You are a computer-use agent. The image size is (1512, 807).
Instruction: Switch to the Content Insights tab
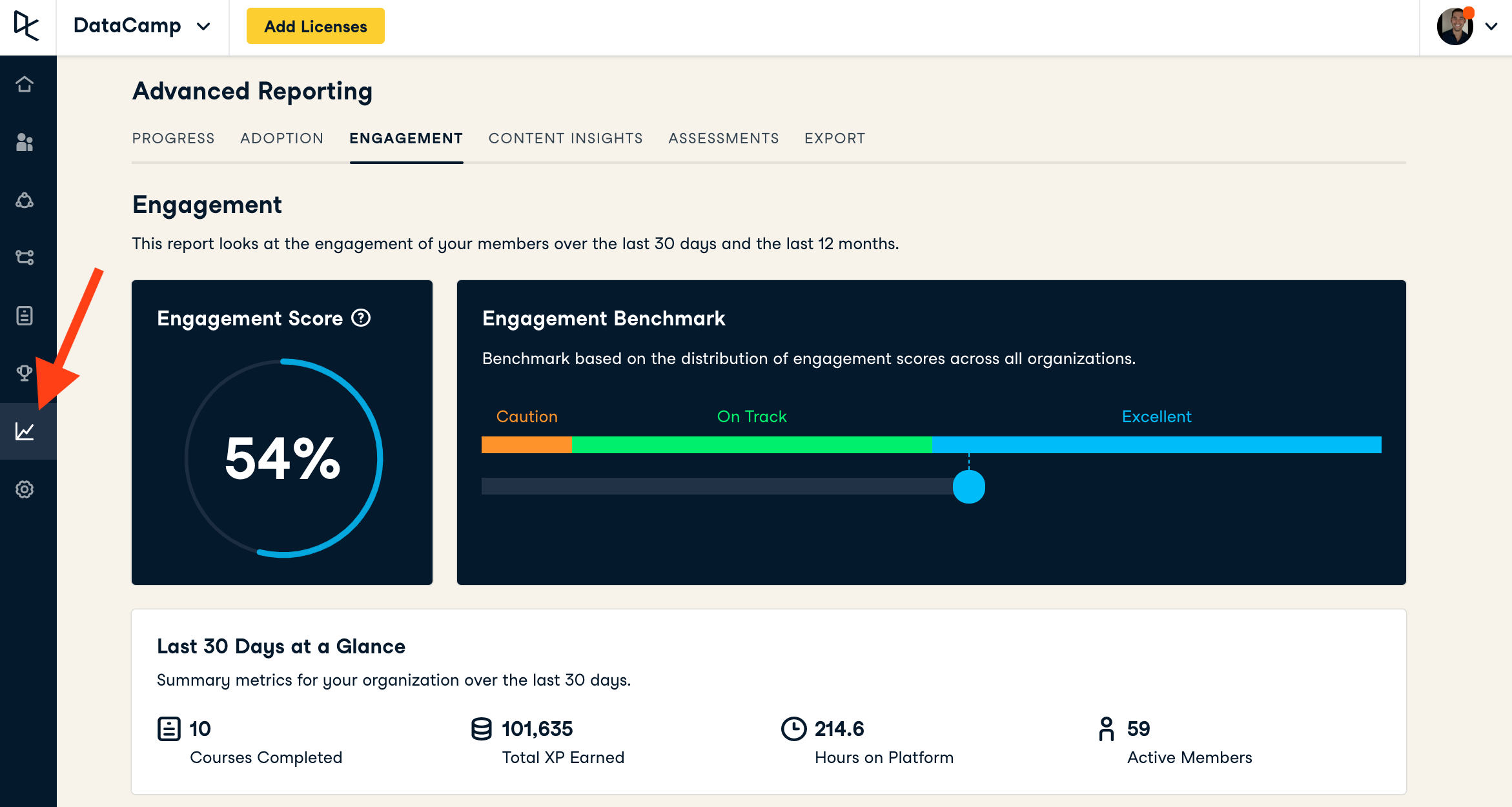pos(566,138)
